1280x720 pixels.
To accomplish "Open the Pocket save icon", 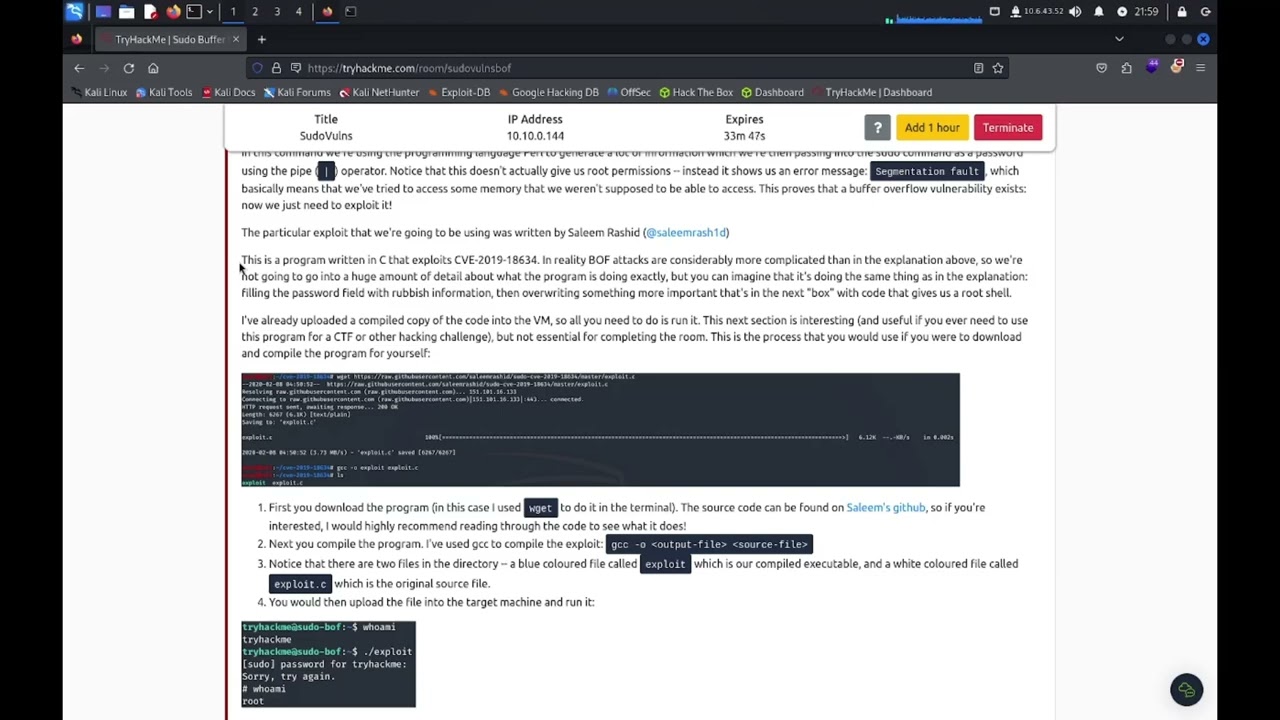I will point(1102,68).
